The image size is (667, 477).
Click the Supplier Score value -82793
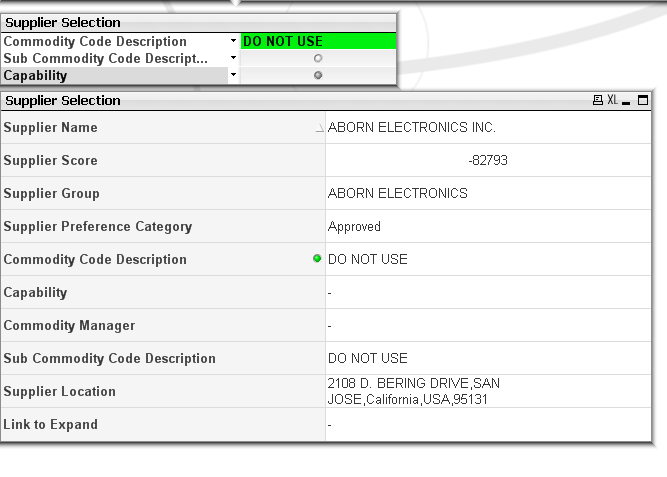pyautogui.click(x=488, y=161)
